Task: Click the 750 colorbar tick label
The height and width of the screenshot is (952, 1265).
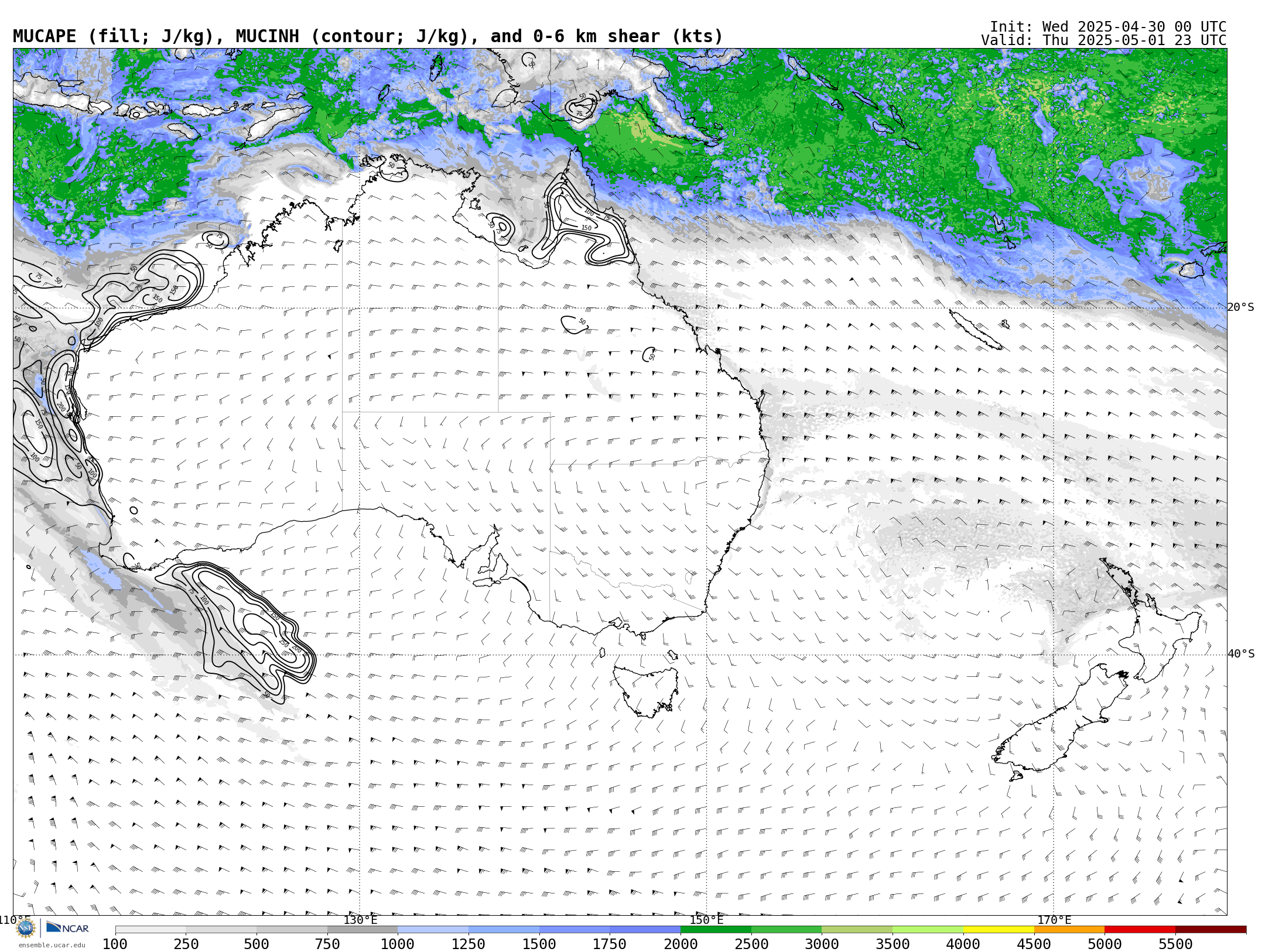Action: [x=327, y=944]
